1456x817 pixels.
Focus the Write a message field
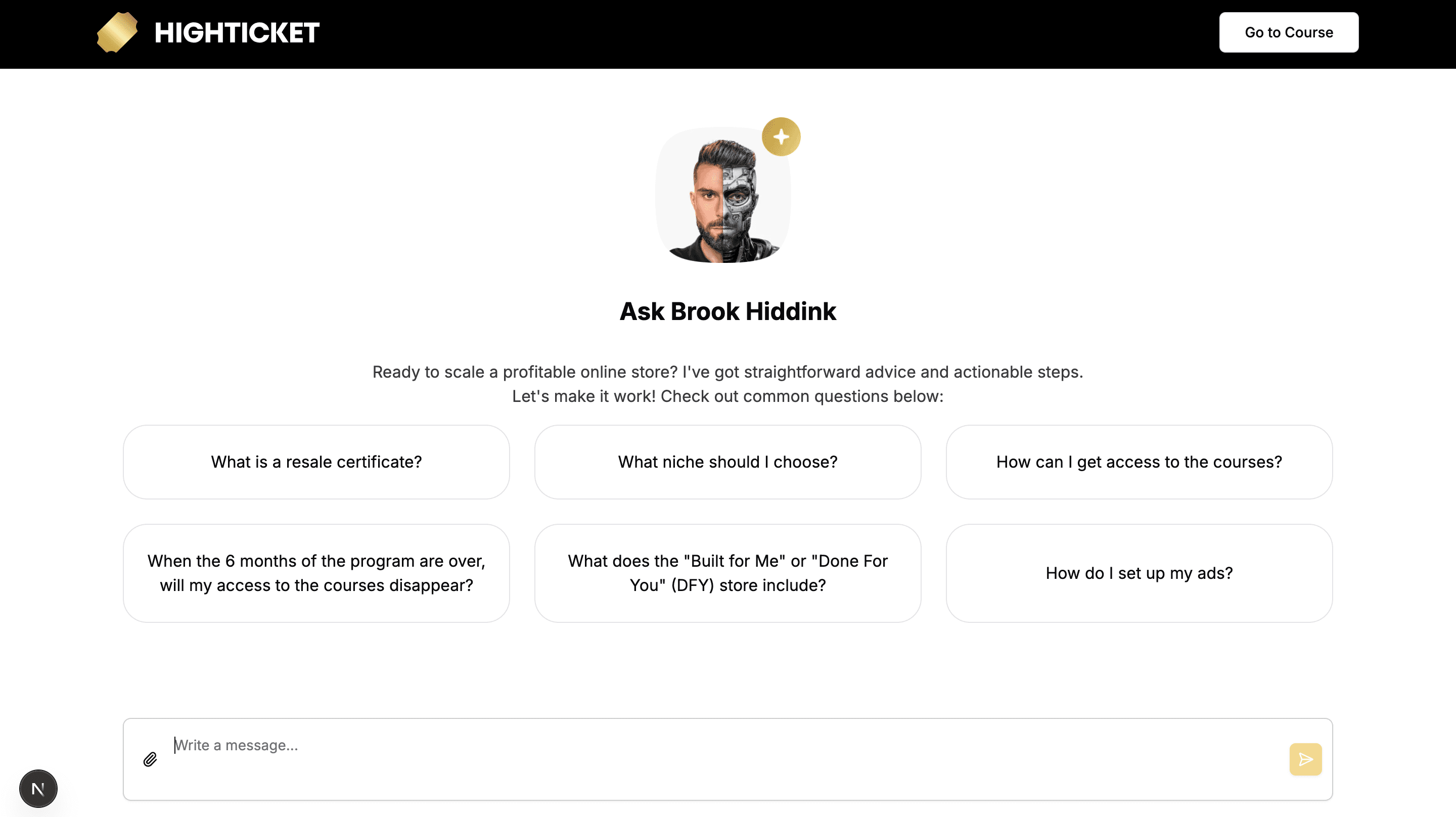pos(723,746)
